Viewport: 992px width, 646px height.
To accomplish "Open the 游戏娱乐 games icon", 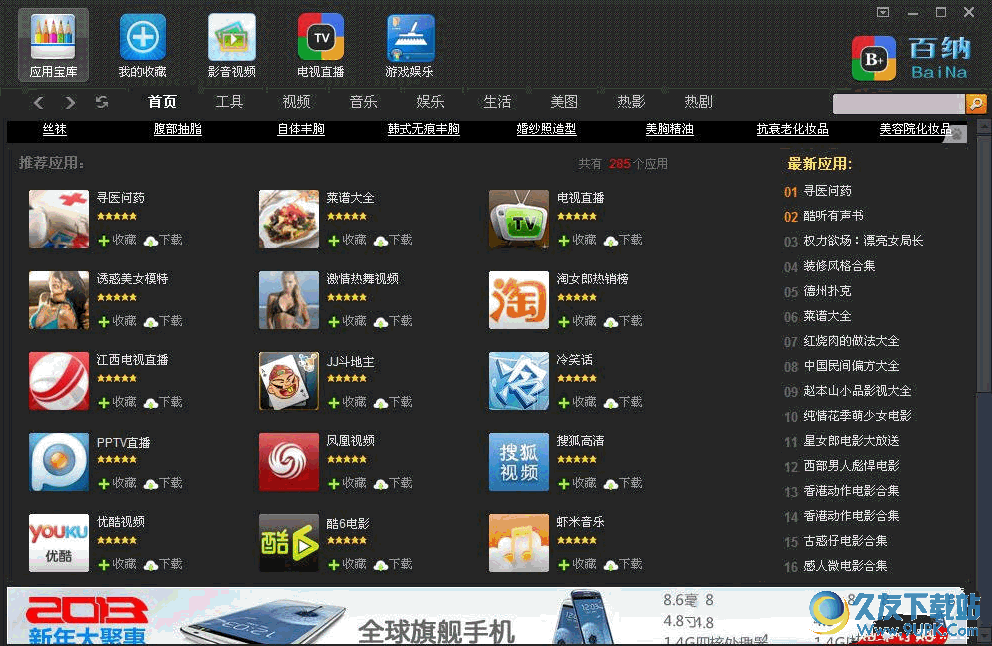I will 410,45.
